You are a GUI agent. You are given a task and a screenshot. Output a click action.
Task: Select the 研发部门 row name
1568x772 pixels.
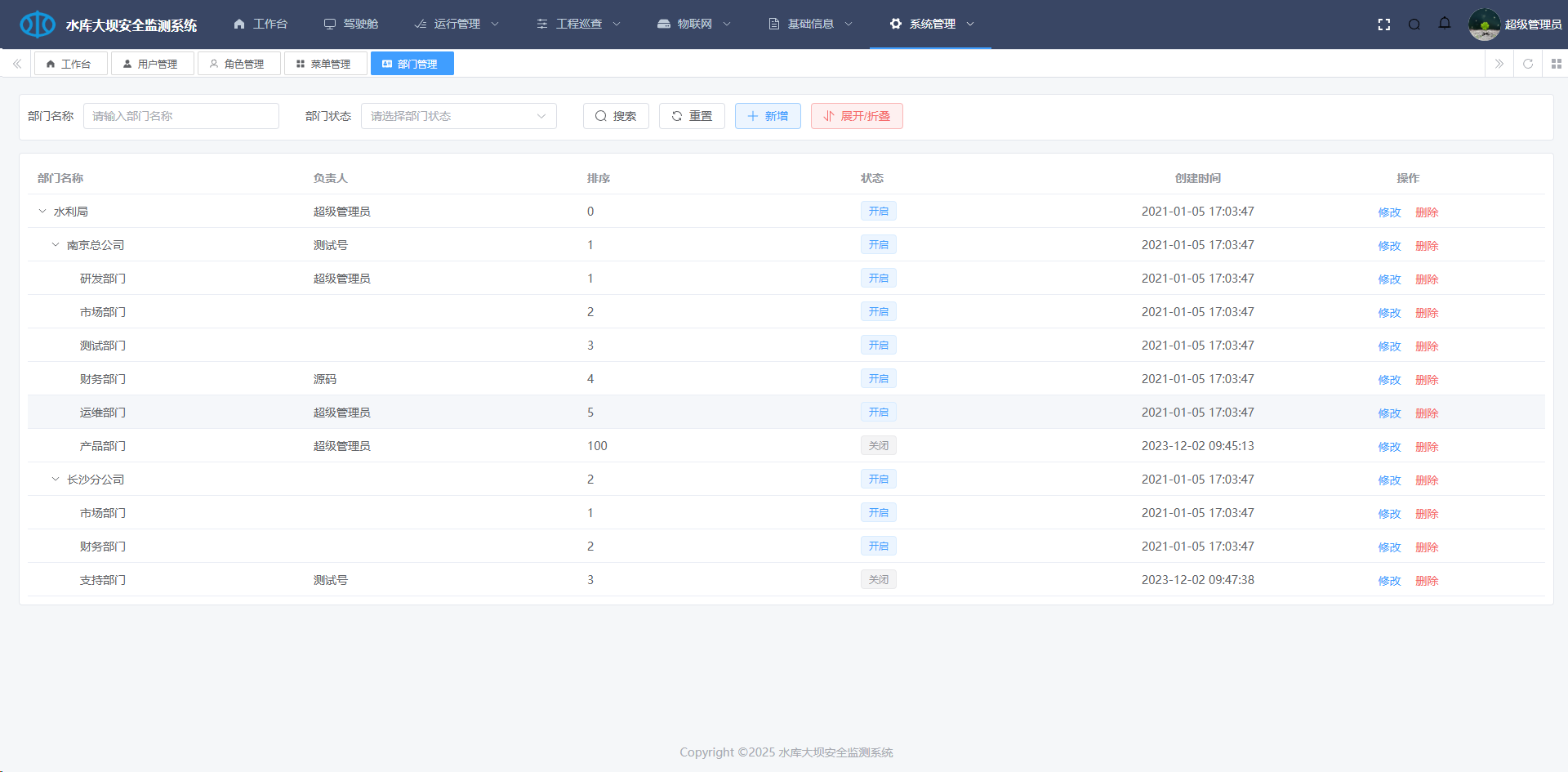(103, 279)
